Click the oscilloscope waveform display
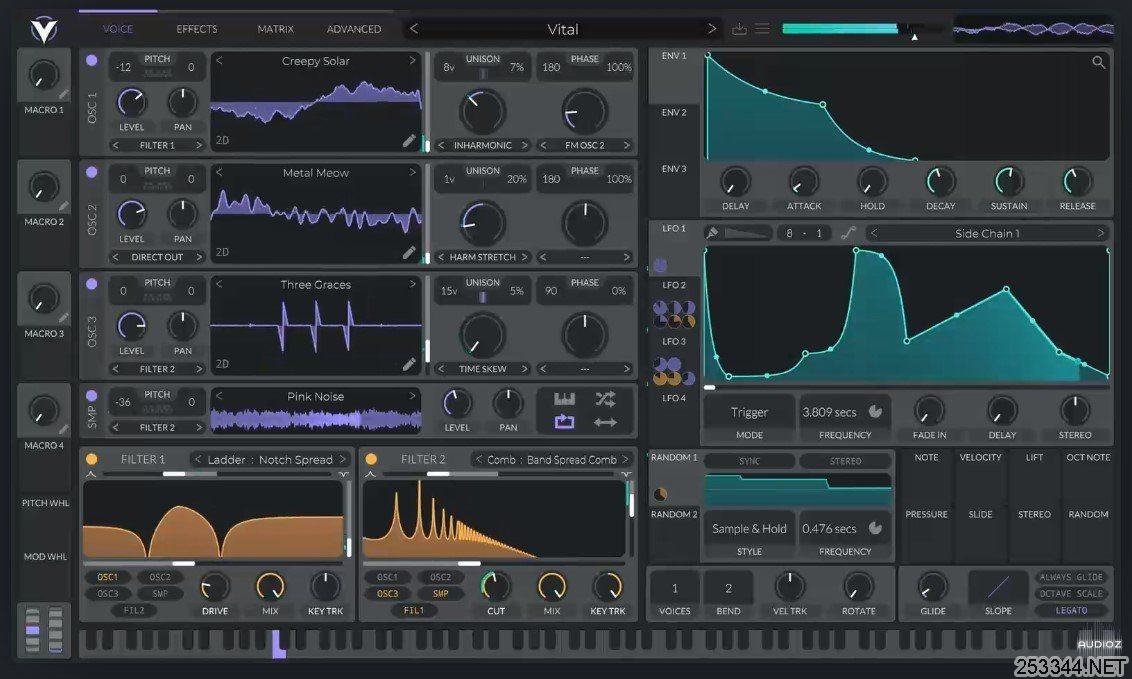 pos(1033,30)
